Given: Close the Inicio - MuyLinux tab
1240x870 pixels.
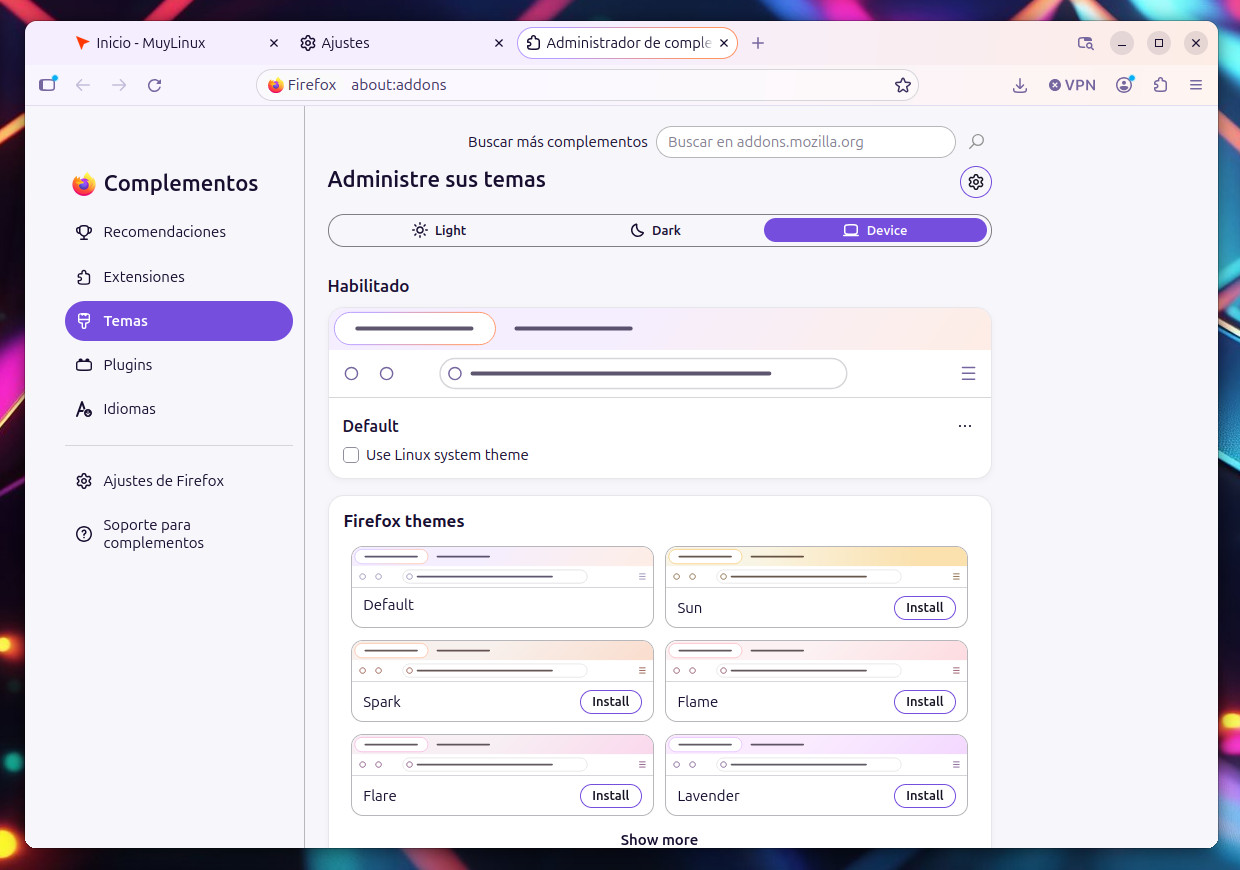Looking at the screenshot, I should tap(274, 43).
